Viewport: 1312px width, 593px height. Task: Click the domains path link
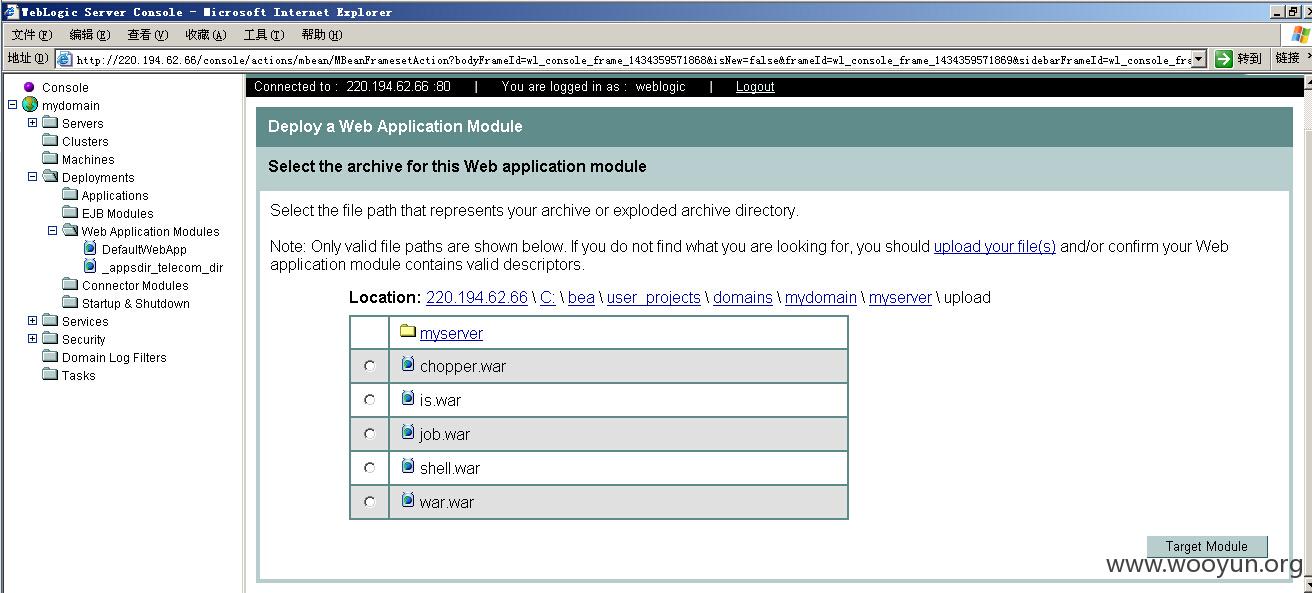pos(743,297)
